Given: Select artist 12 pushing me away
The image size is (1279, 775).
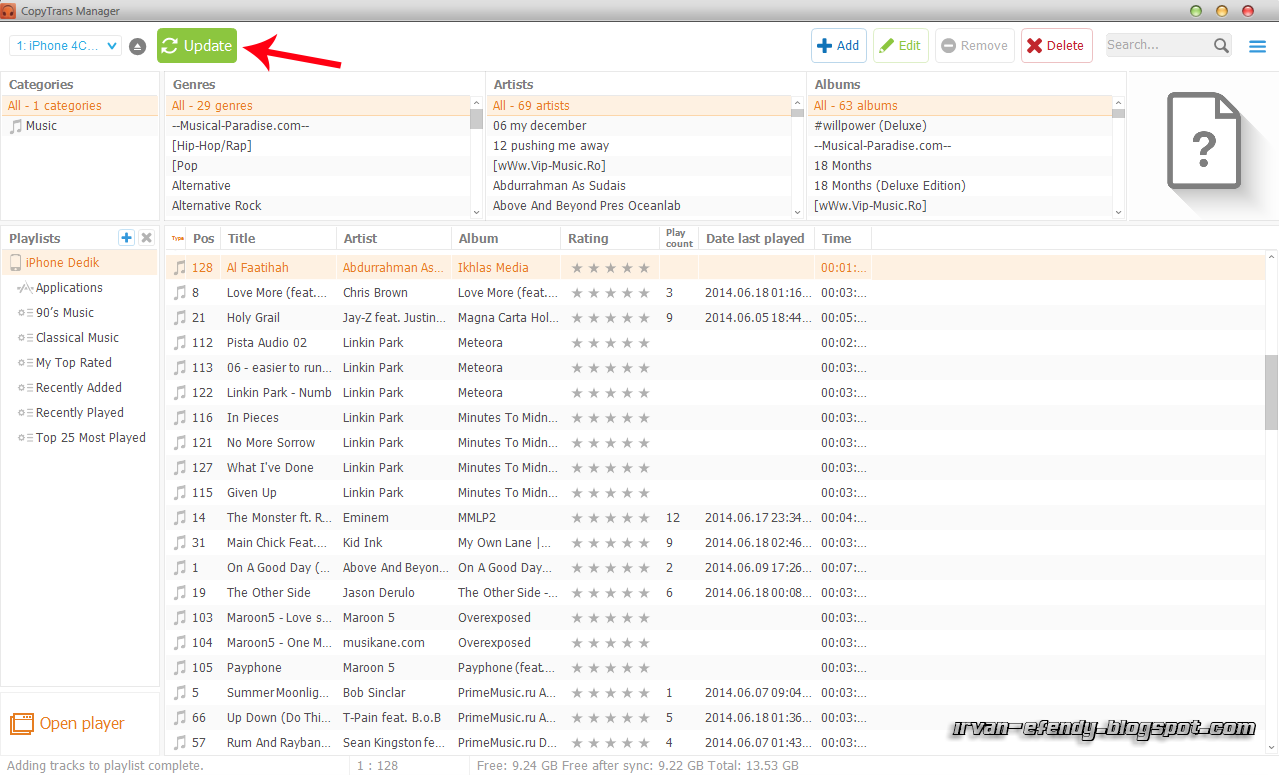Looking at the screenshot, I should coord(638,146).
